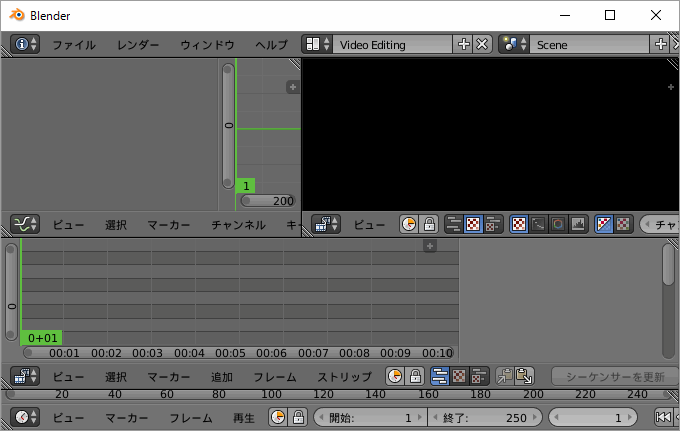Click the graph editor horizontal scrollbar showing 200

pos(268,201)
